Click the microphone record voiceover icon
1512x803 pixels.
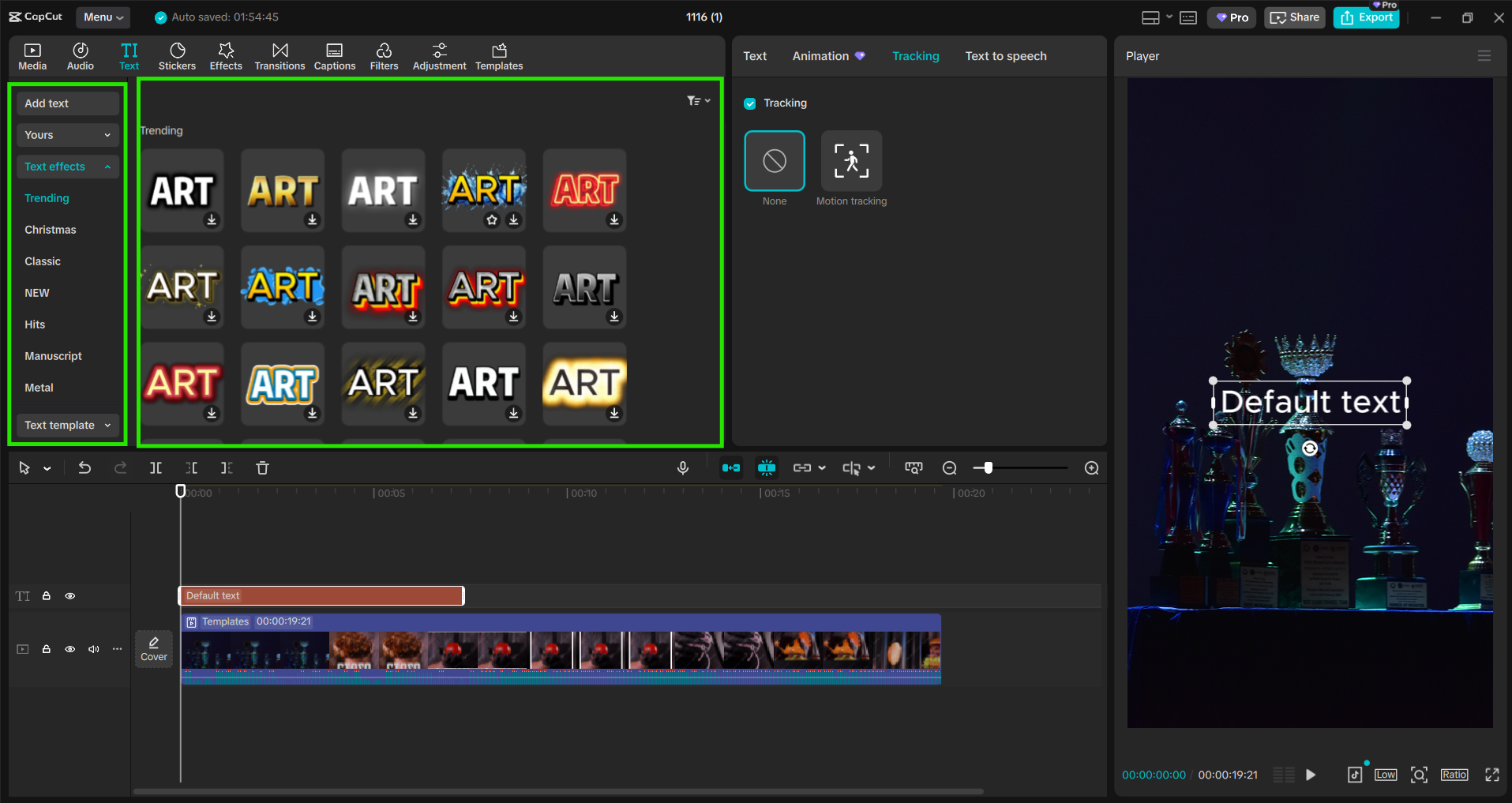tap(683, 468)
